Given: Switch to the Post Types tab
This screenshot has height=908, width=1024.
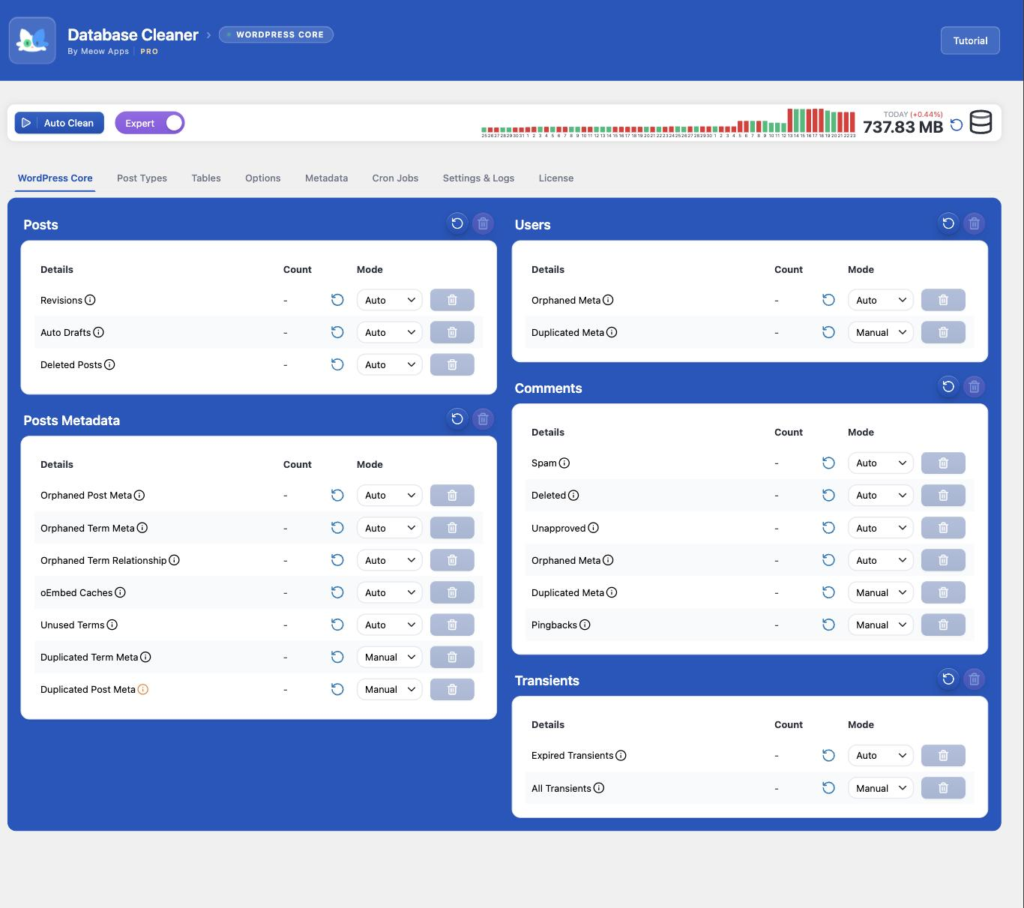Looking at the screenshot, I should point(142,178).
